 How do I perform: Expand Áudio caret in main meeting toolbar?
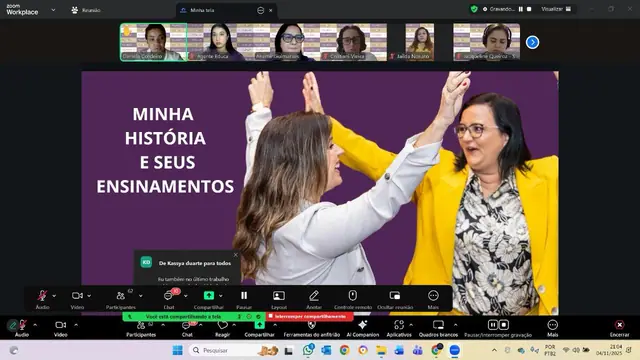tap(35, 325)
